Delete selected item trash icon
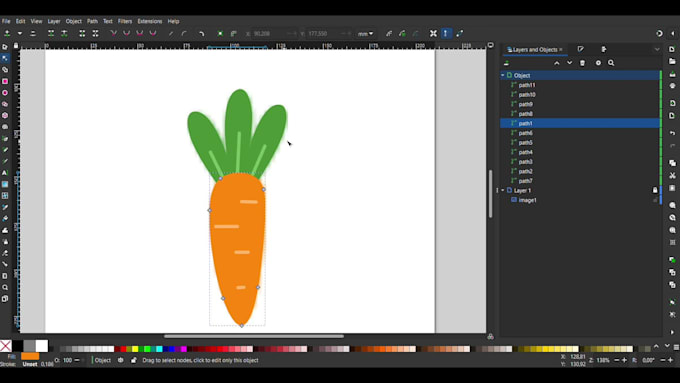 coord(582,63)
